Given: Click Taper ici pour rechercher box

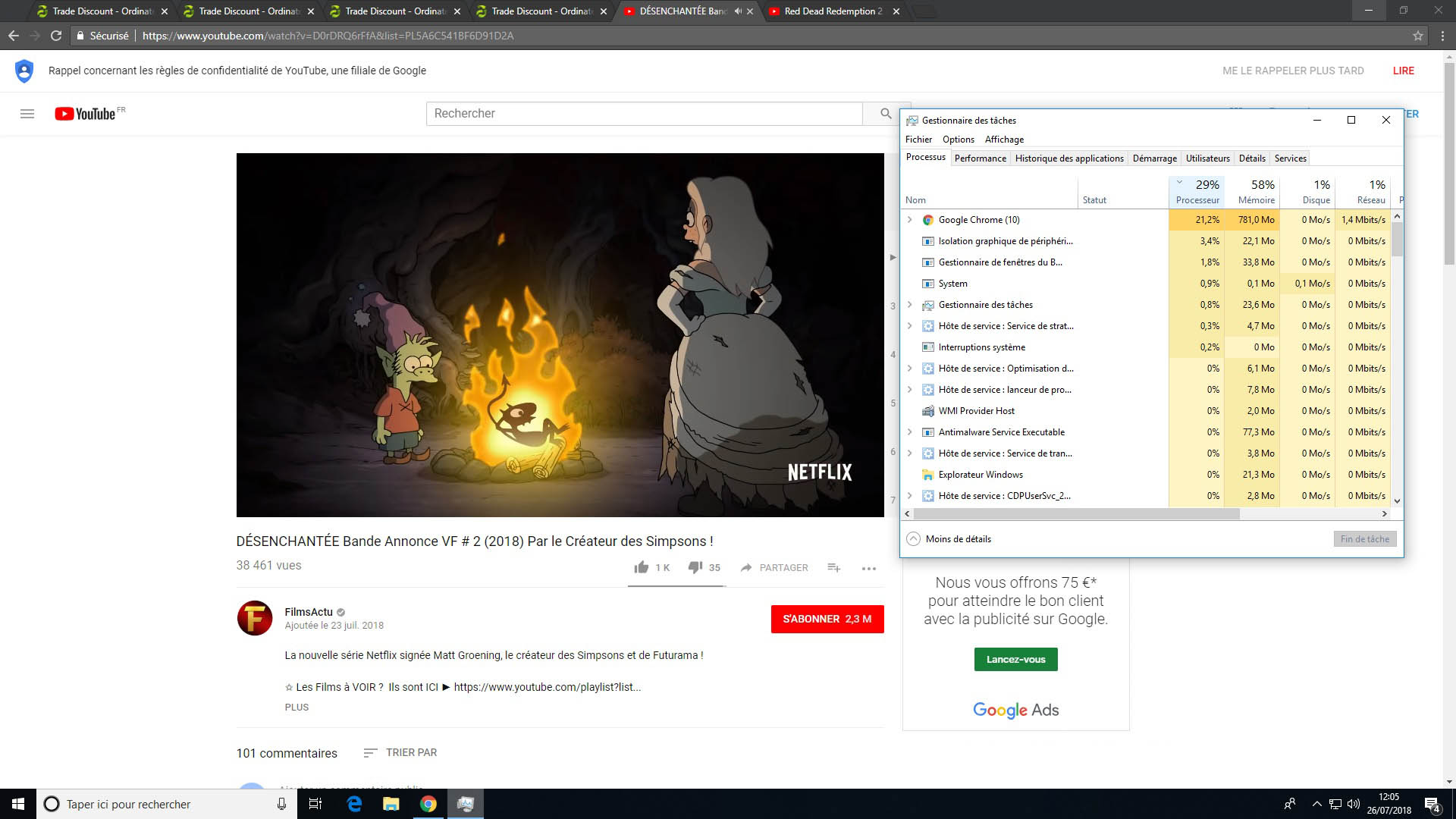Looking at the screenshot, I should tap(165, 804).
